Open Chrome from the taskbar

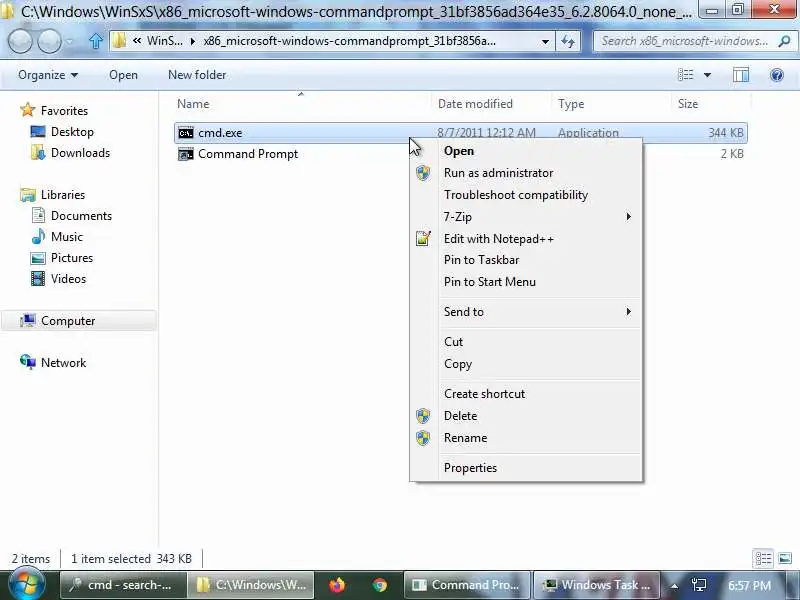click(380, 585)
